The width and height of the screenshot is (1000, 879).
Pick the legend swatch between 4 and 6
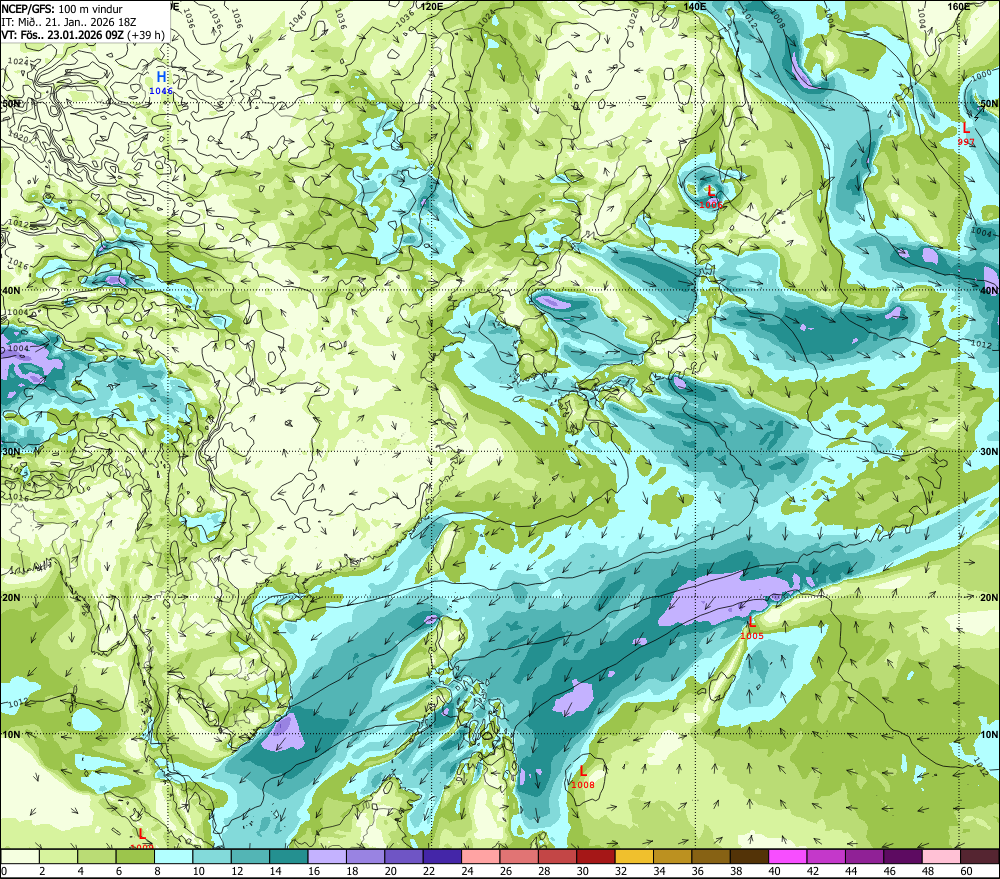coord(96,856)
